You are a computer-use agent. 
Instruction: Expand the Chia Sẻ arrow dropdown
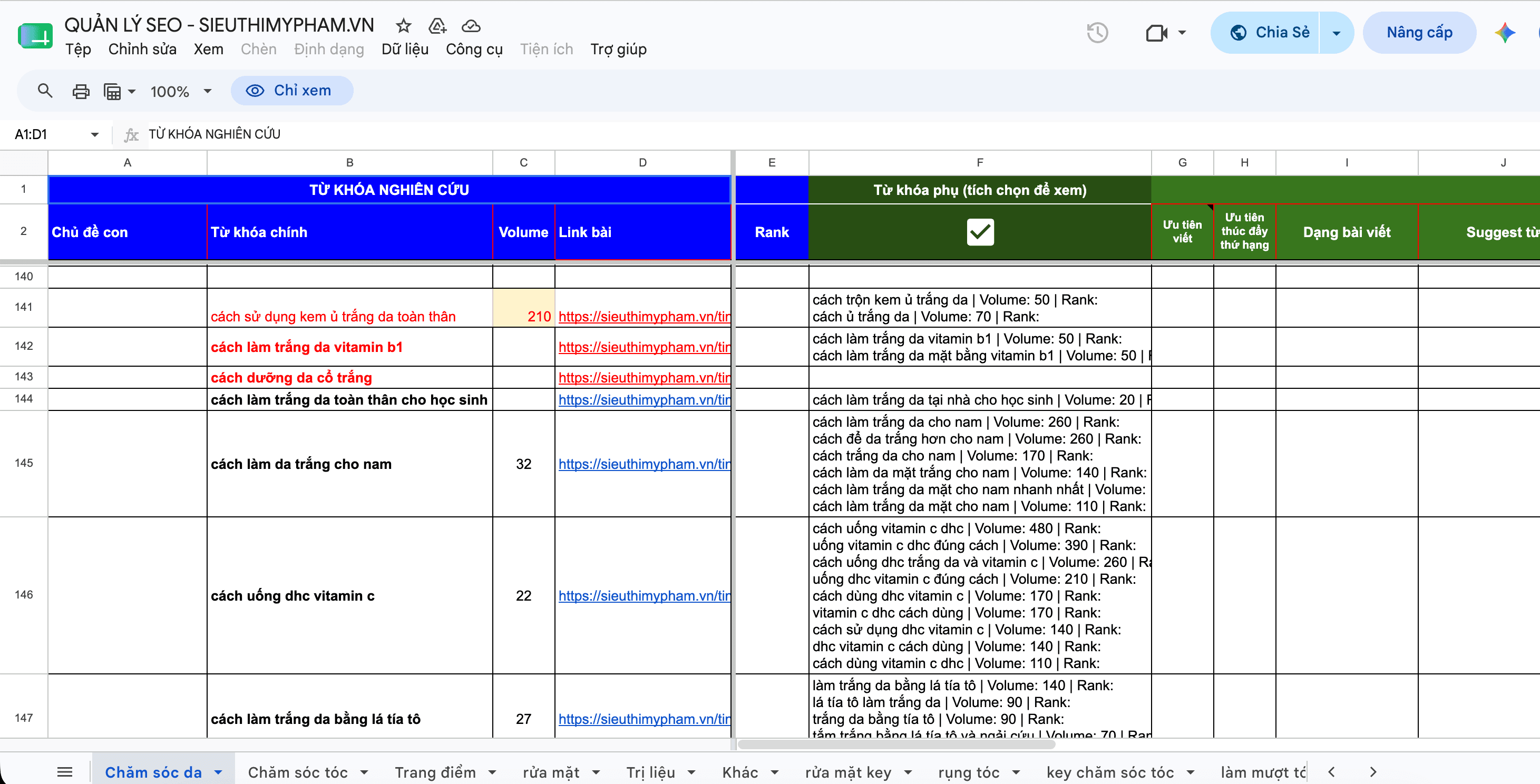(1336, 33)
